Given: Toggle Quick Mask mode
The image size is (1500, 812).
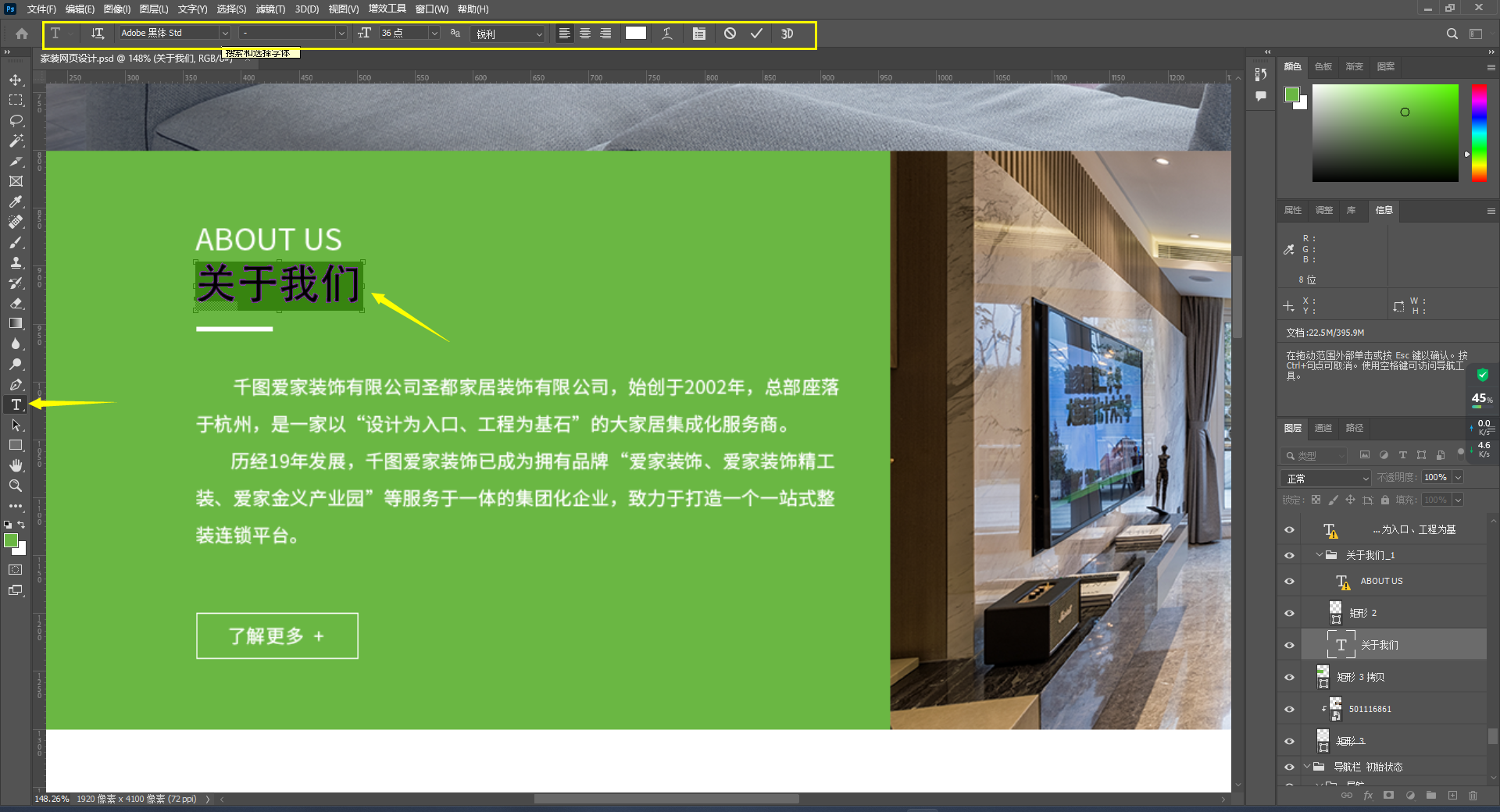Looking at the screenshot, I should [16, 570].
